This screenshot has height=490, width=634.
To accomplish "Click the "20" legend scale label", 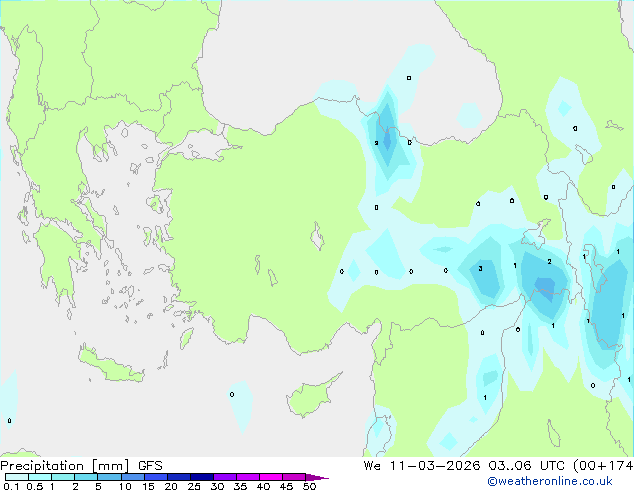I will [171, 486].
